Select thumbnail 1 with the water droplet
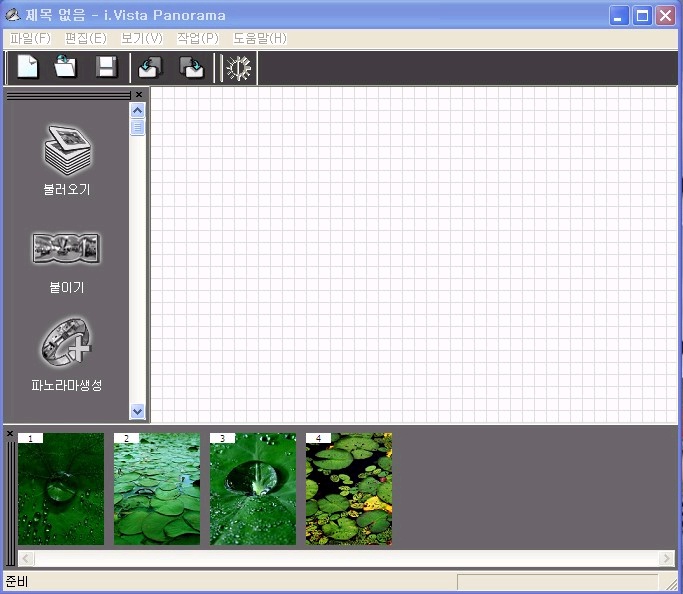683x594 pixels. 61,490
